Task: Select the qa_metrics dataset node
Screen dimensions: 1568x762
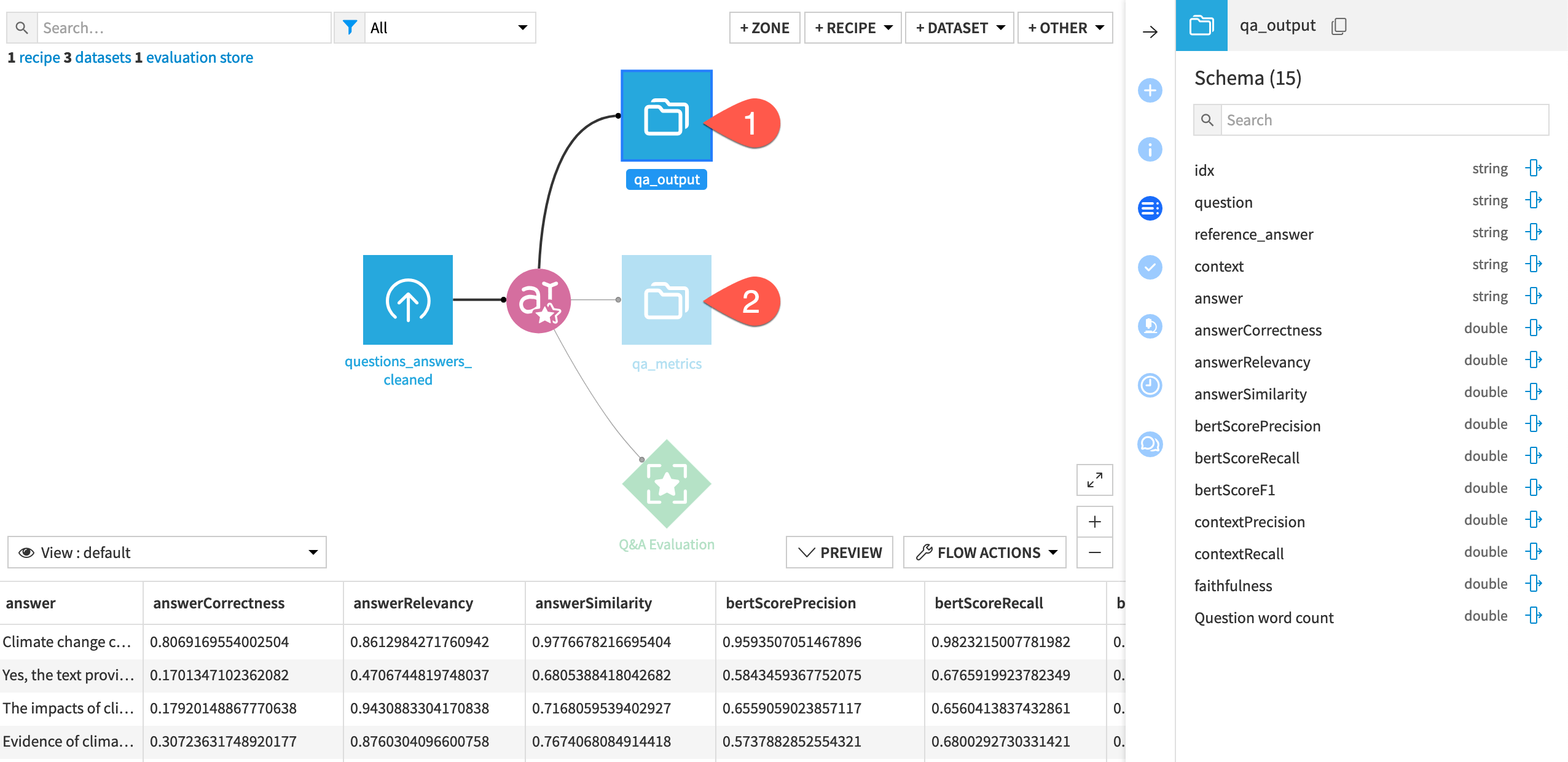Action: point(666,300)
